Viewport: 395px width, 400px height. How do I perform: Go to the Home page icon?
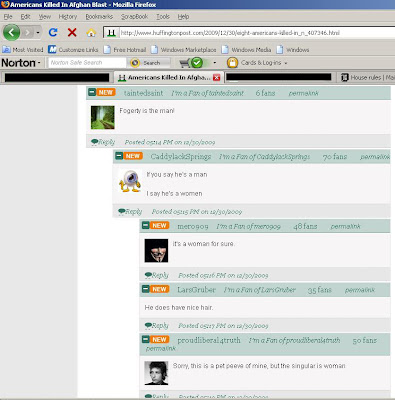tap(91, 32)
